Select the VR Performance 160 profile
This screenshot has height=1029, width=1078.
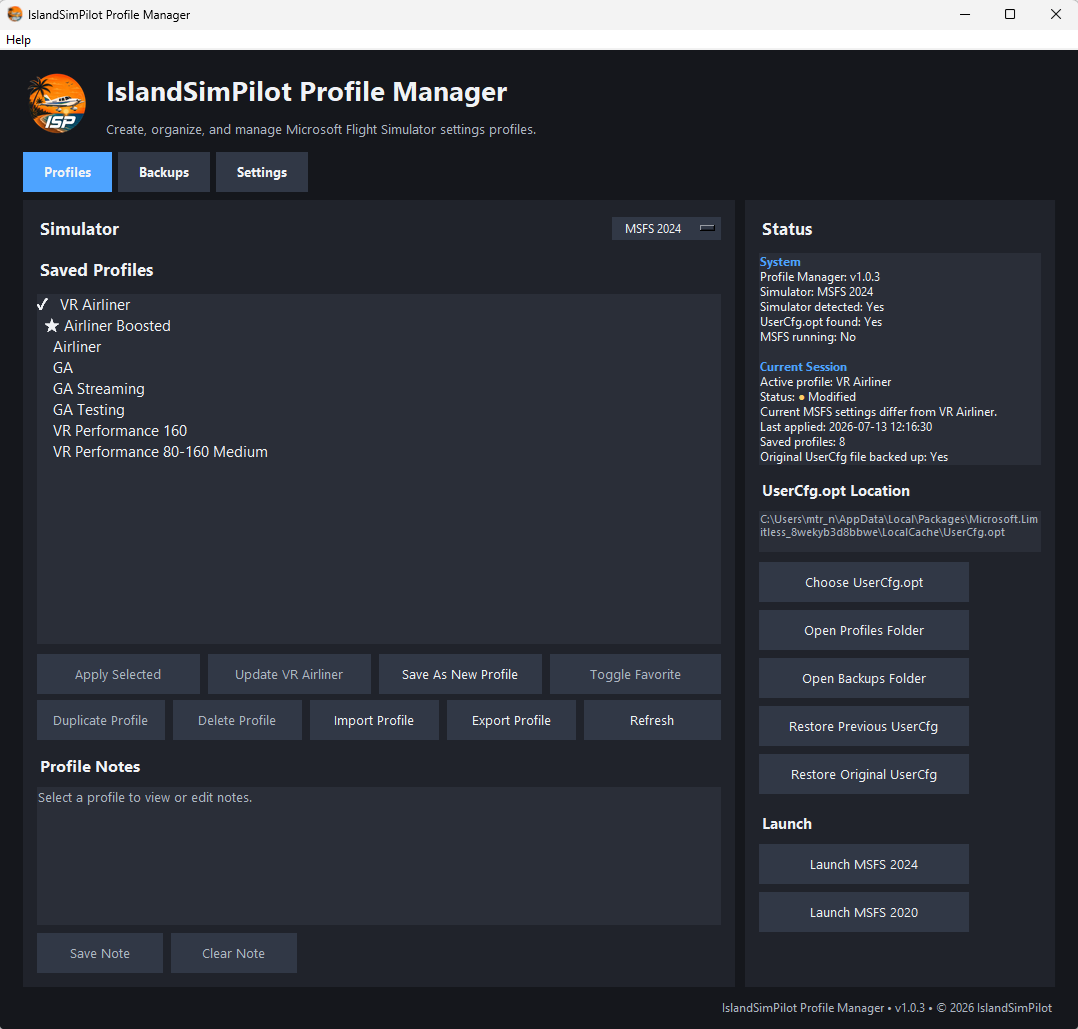pos(378,431)
